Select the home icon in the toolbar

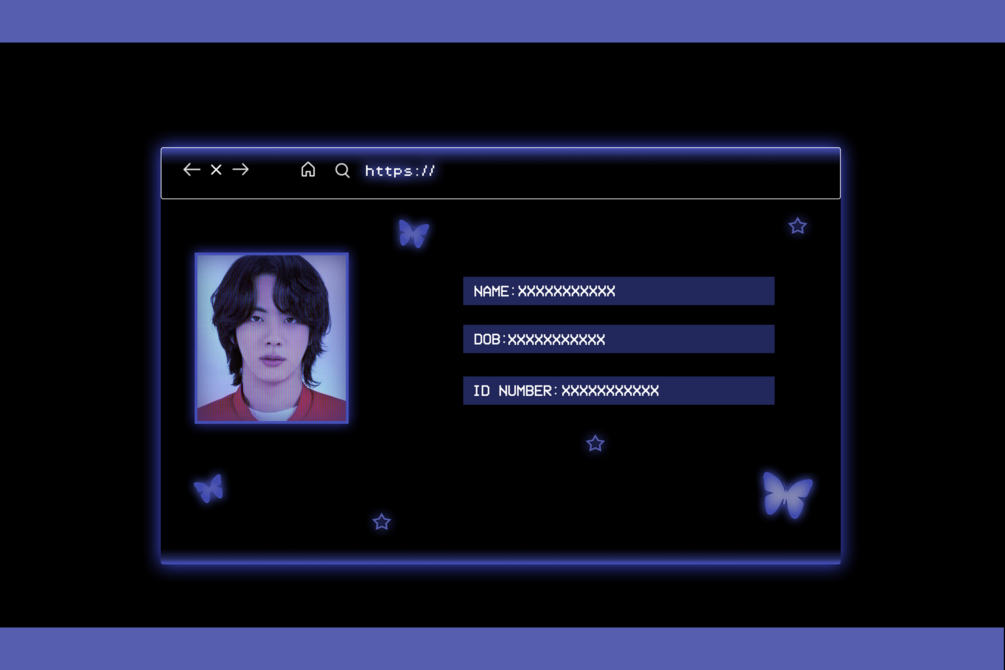308,170
